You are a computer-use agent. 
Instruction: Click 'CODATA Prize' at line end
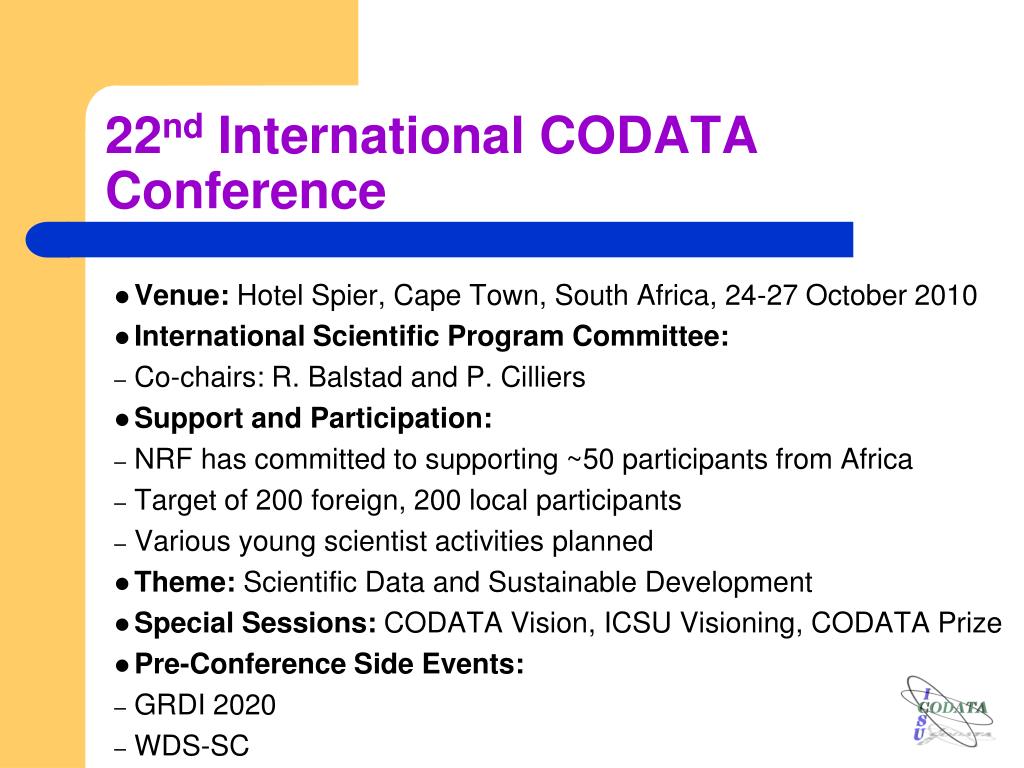[x=906, y=624]
